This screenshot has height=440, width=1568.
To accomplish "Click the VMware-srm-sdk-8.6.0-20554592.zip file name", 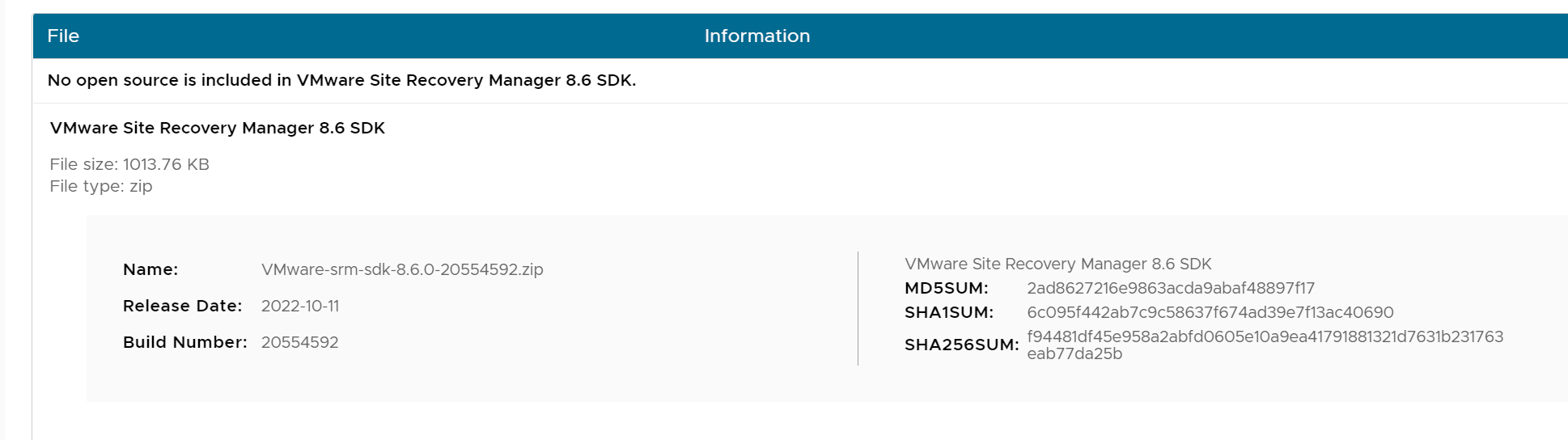I will point(402,269).
